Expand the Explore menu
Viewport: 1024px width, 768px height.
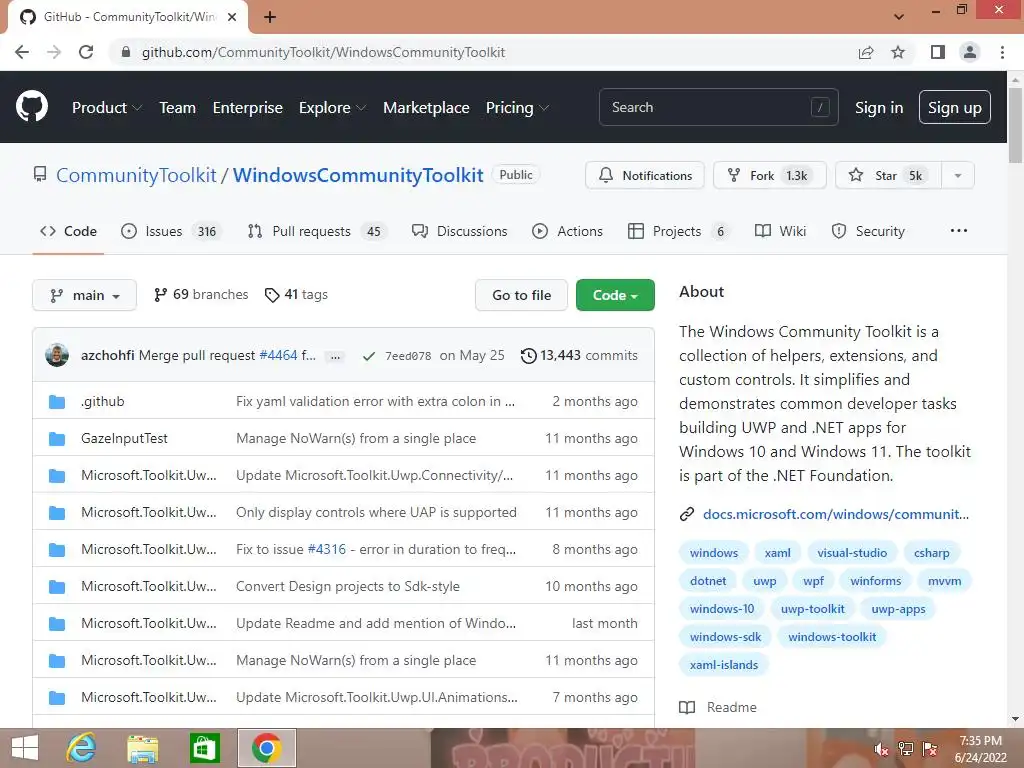coord(332,108)
